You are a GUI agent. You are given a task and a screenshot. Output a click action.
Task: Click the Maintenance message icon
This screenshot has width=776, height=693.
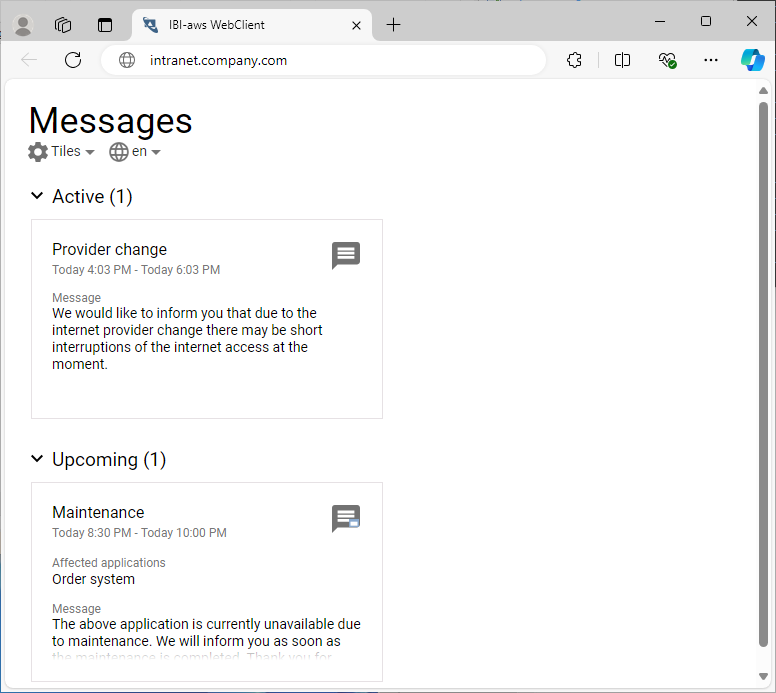point(345,518)
